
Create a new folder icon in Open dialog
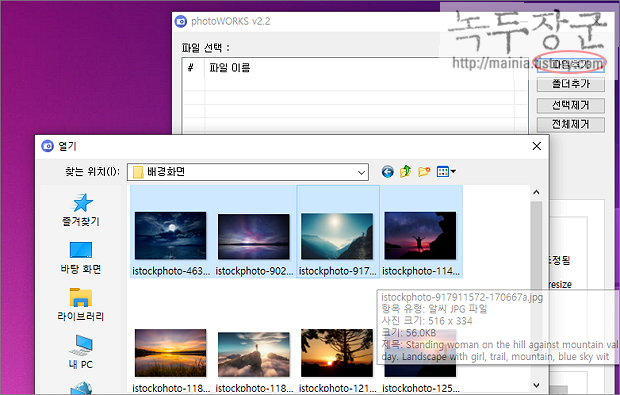[424, 172]
